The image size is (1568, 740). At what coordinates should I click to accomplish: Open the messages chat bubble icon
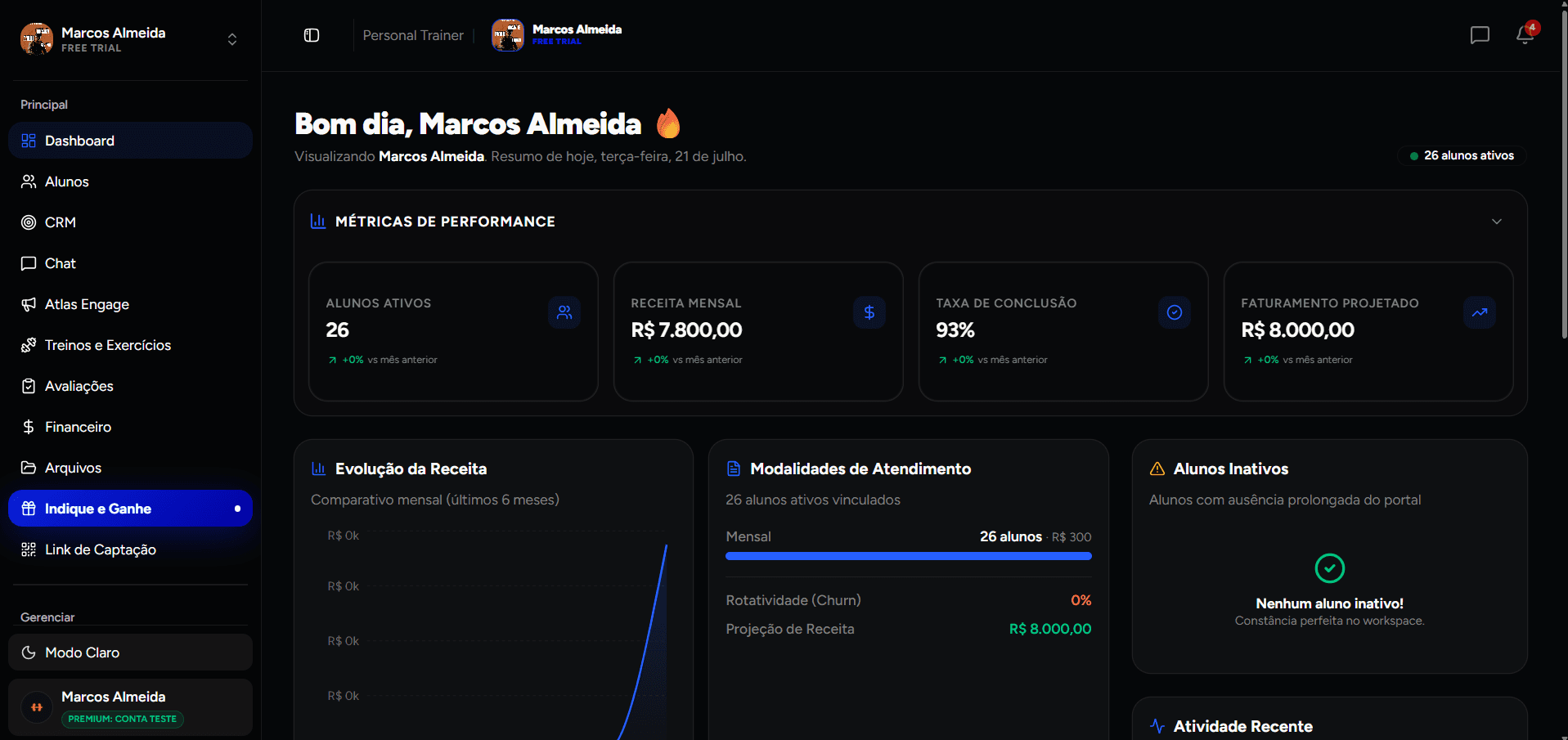(1480, 35)
